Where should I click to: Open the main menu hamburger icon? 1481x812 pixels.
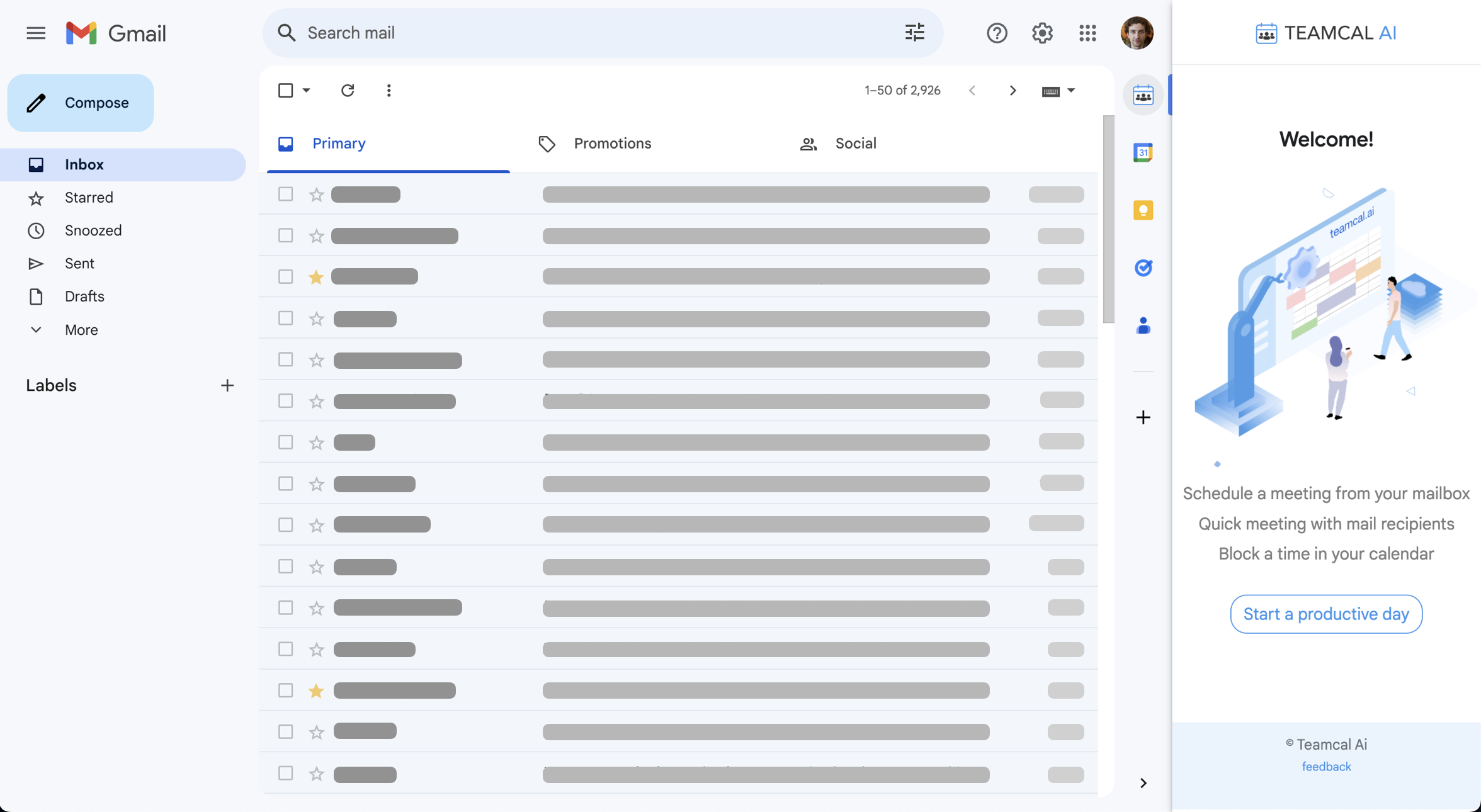click(x=36, y=33)
